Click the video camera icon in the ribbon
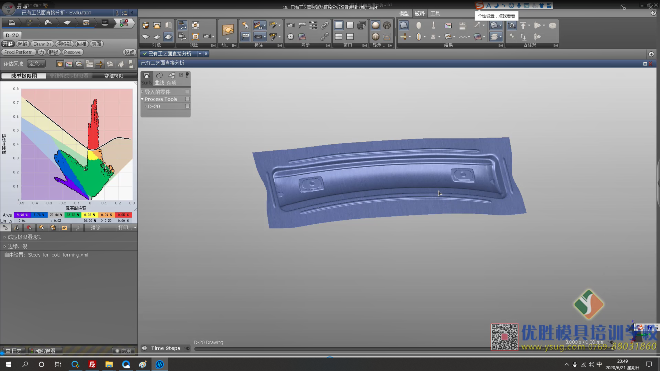Image resolution: width=660 pixels, height=371 pixels. pos(362,25)
